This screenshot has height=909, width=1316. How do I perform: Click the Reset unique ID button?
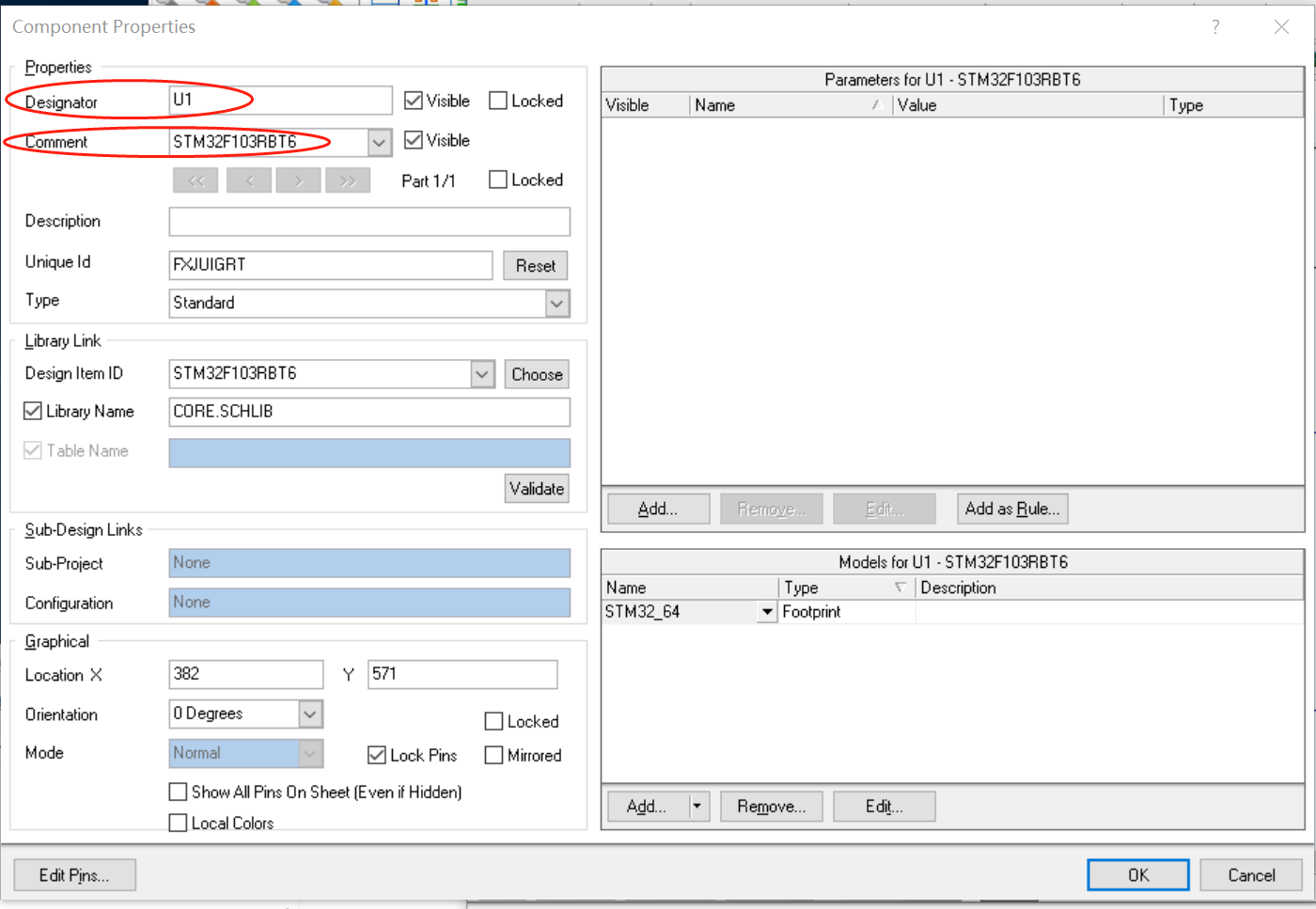[x=536, y=266]
